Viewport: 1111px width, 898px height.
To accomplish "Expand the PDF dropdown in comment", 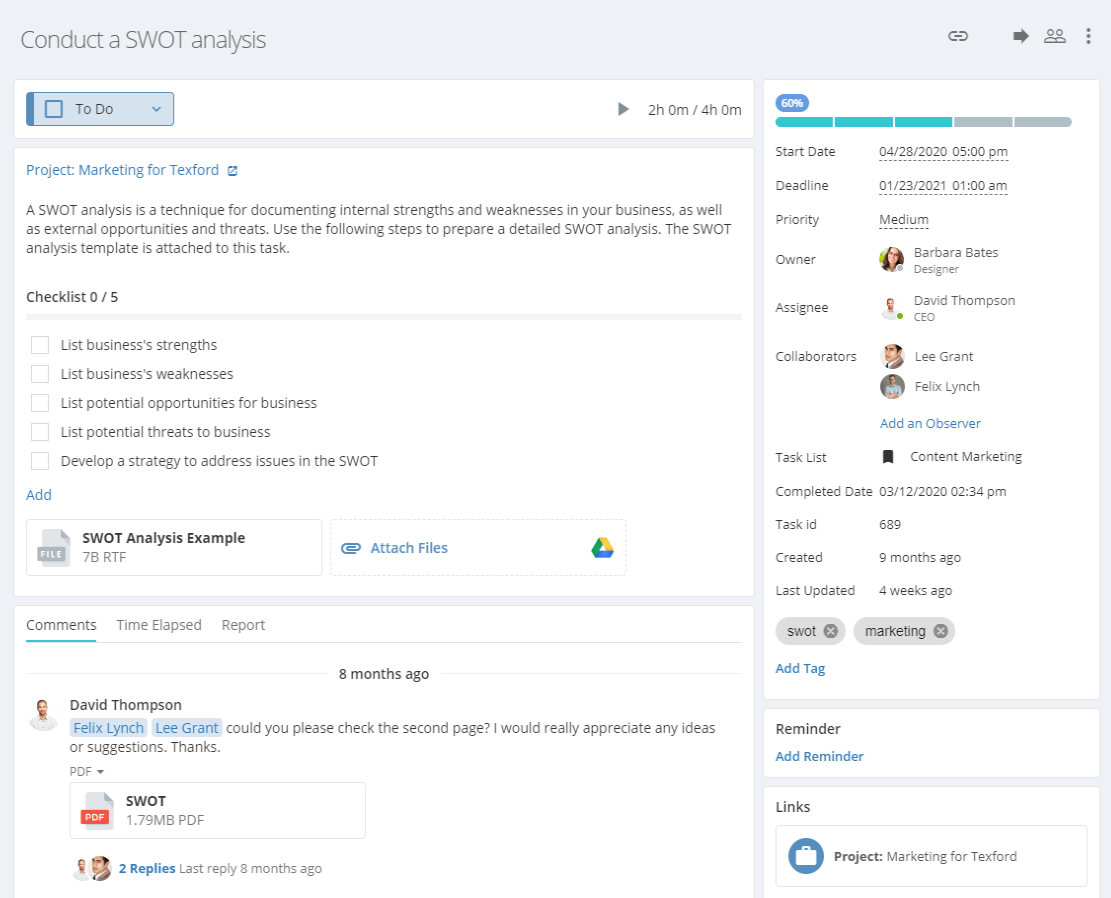I will [x=86, y=771].
